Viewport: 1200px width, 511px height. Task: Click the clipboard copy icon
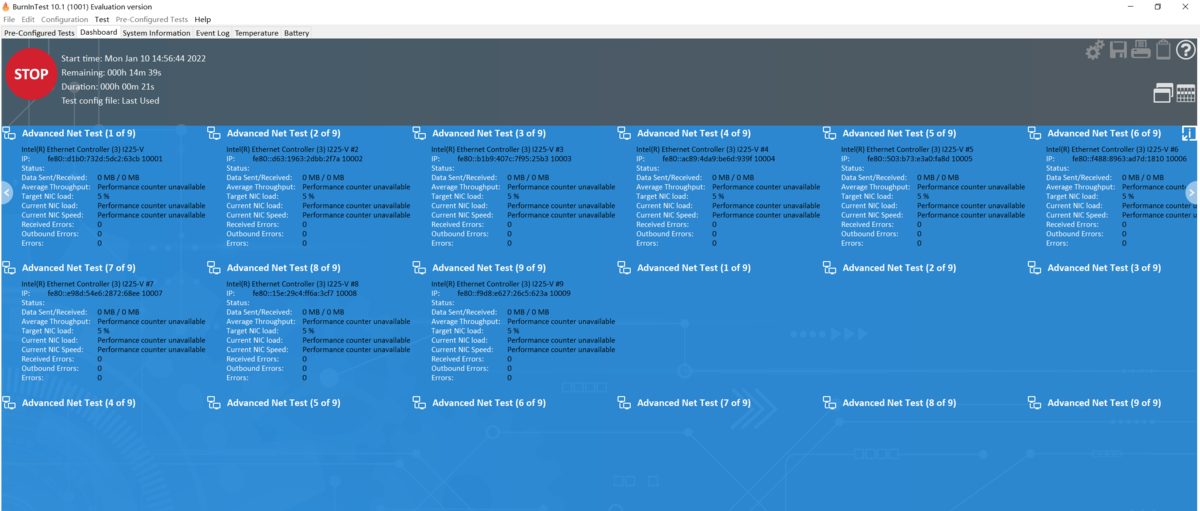[1163, 50]
